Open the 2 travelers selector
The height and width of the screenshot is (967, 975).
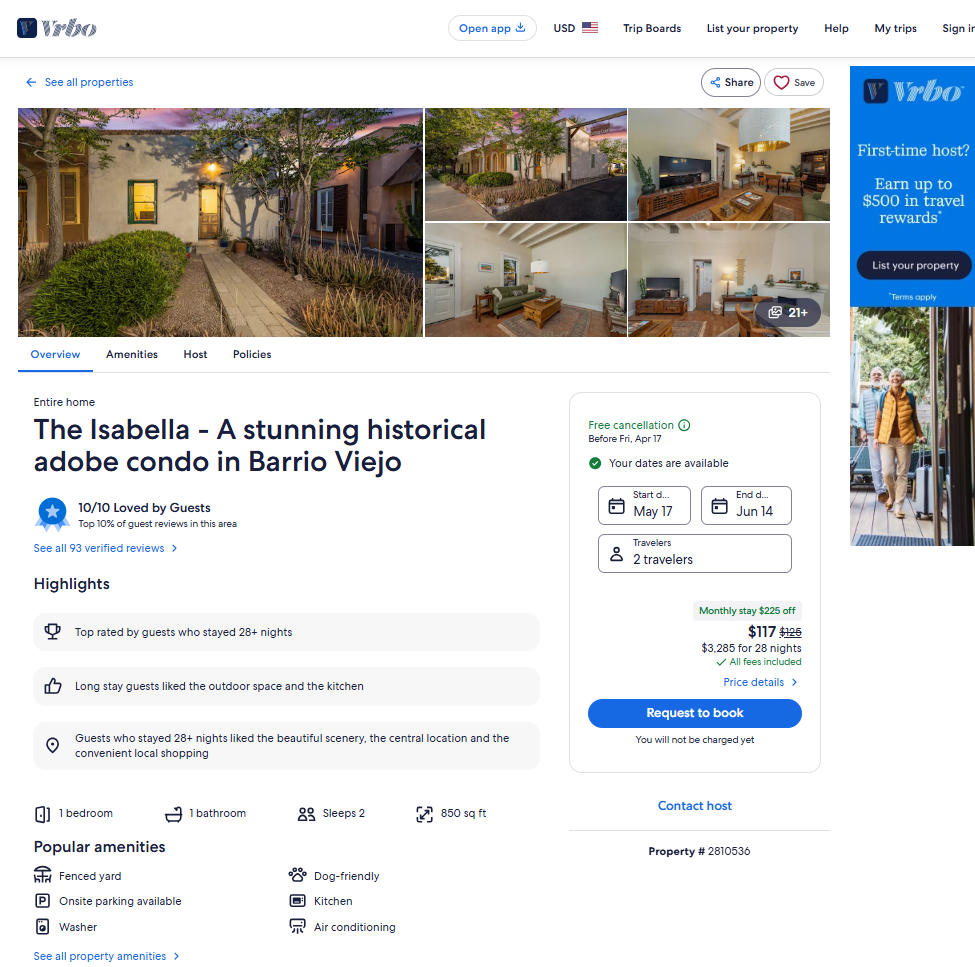695,553
